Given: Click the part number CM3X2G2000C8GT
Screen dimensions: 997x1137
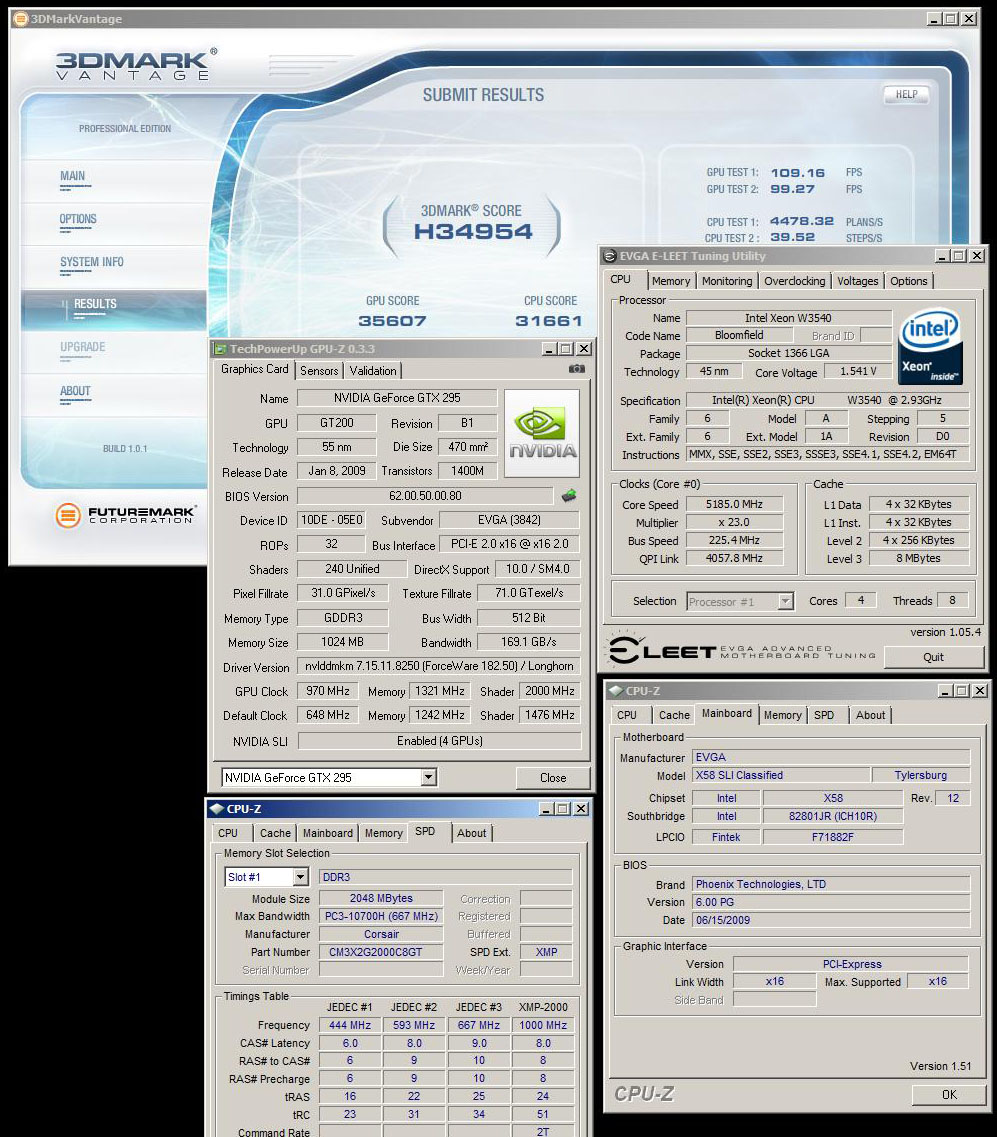Looking at the screenshot, I should click(x=381, y=952).
